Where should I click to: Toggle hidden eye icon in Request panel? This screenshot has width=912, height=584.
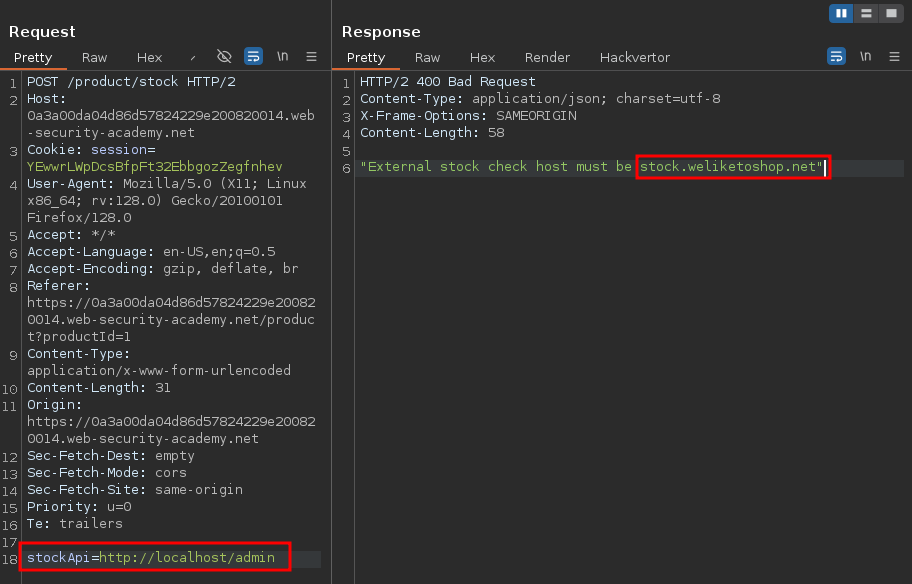coord(224,57)
